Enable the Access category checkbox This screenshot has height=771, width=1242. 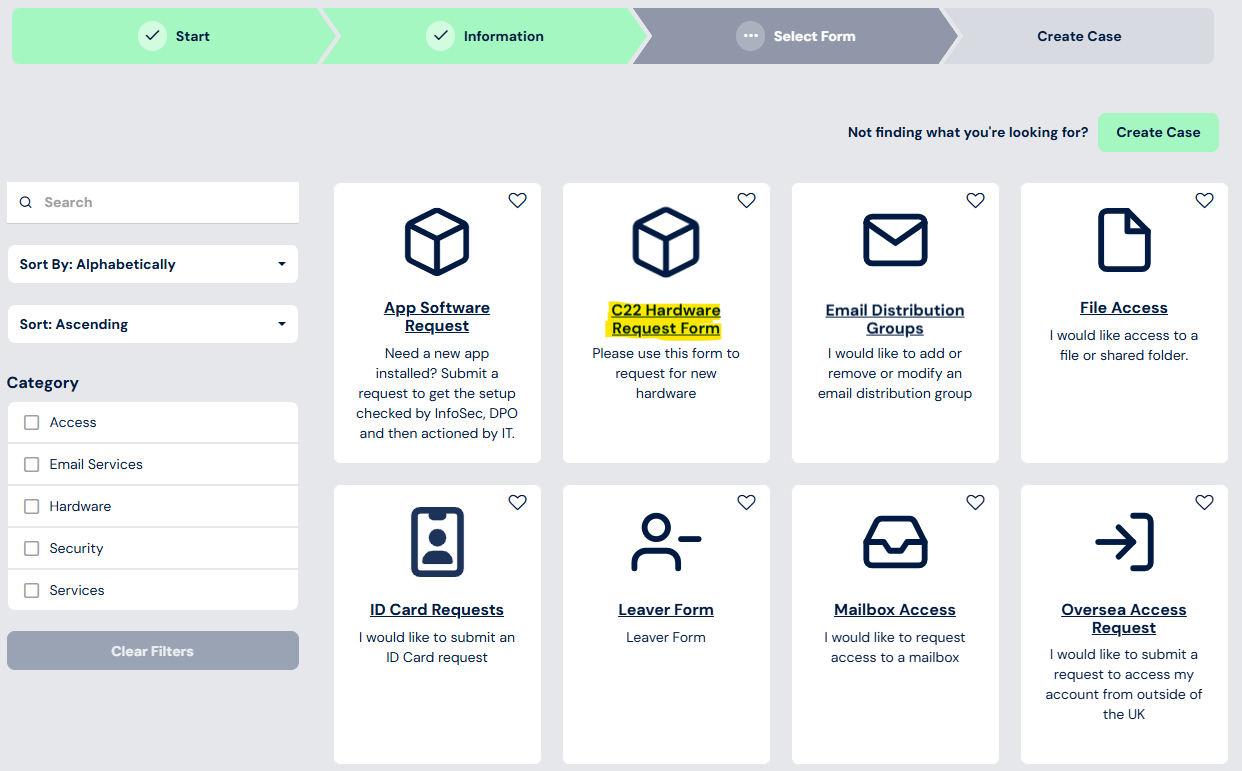(x=32, y=423)
